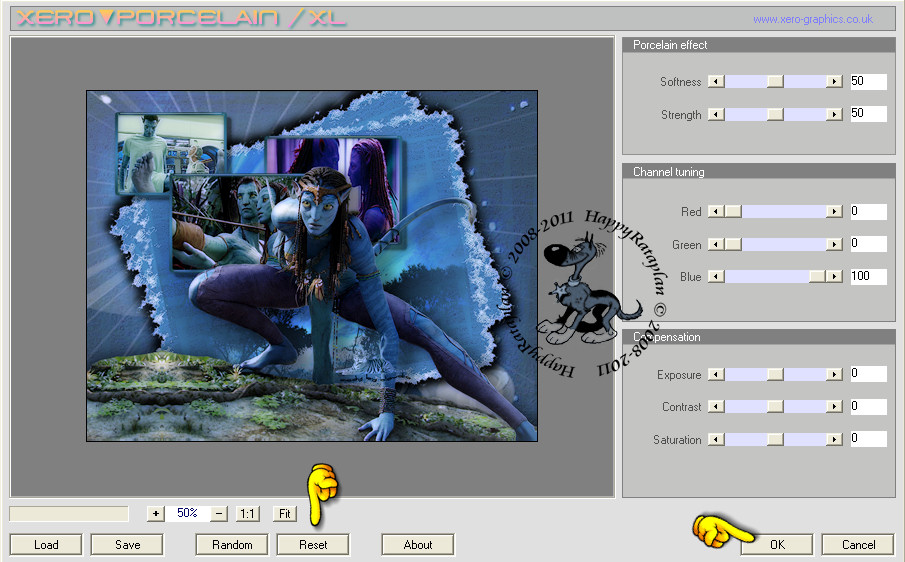
Task: Click the Saturation slider thumb
Action: [x=775, y=440]
